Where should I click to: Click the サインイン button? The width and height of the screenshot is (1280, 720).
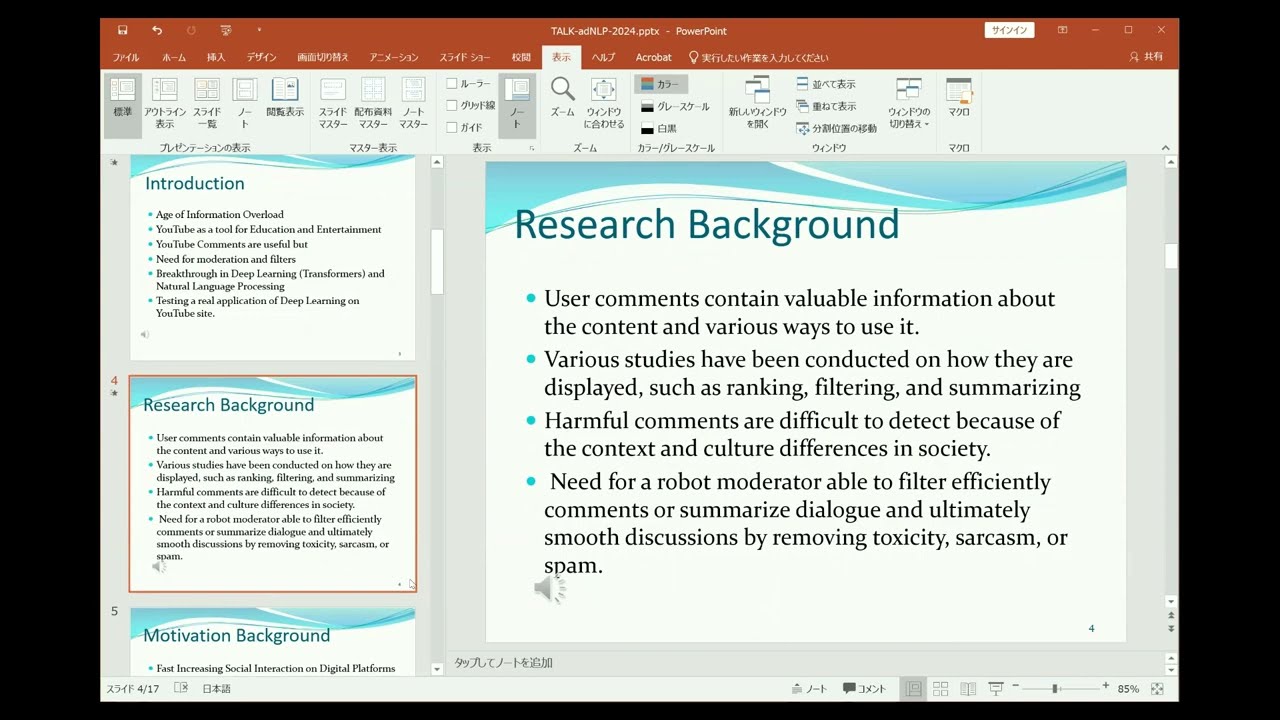[1009, 30]
